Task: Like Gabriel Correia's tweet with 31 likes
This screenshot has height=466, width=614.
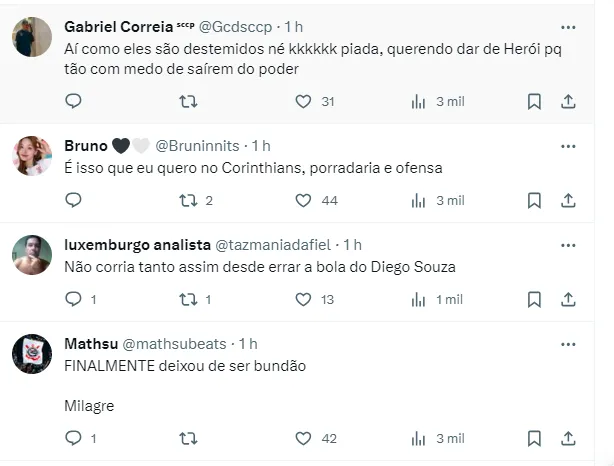Action: (304, 101)
